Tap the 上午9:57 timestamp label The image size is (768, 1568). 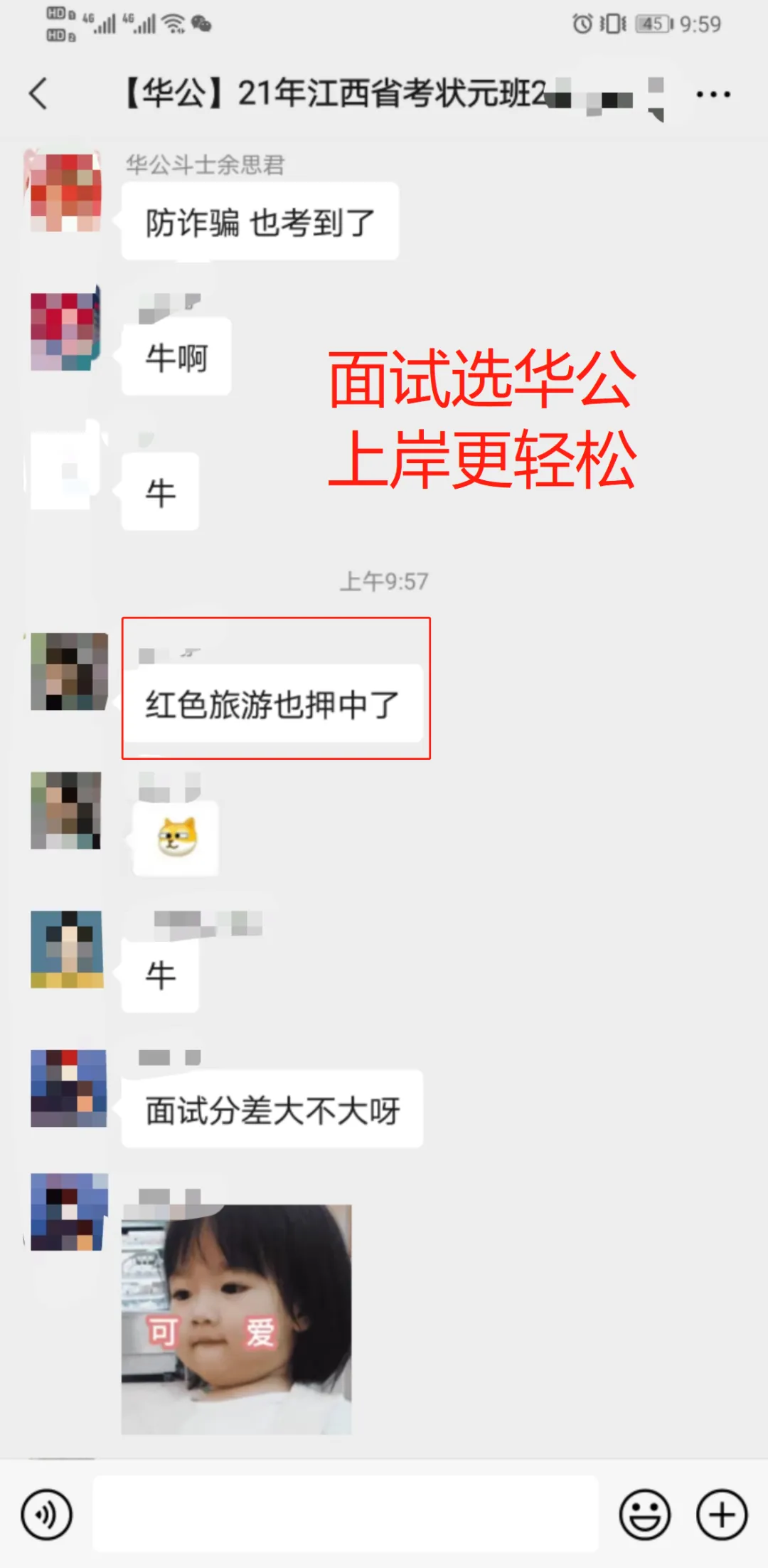point(384,581)
